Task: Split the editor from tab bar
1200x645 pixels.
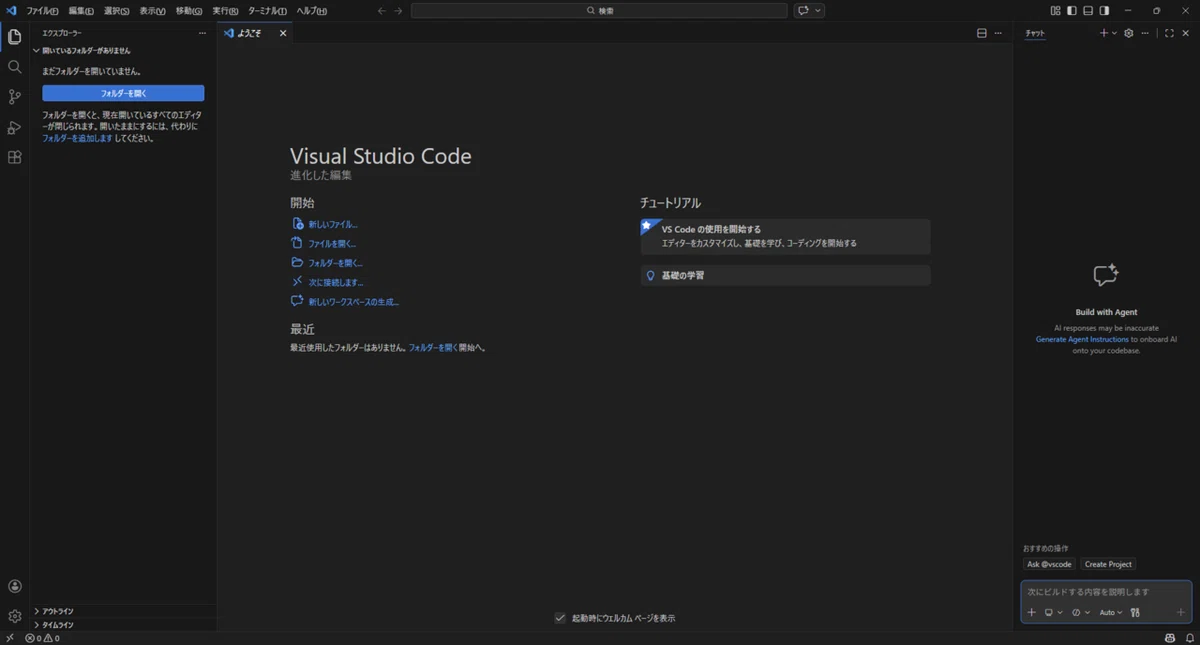Action: (x=981, y=33)
